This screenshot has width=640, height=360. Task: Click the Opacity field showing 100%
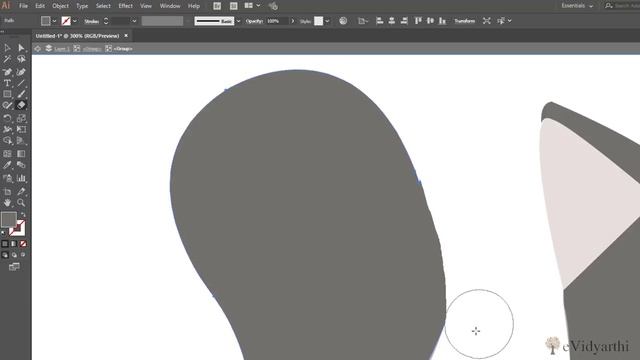click(x=277, y=21)
